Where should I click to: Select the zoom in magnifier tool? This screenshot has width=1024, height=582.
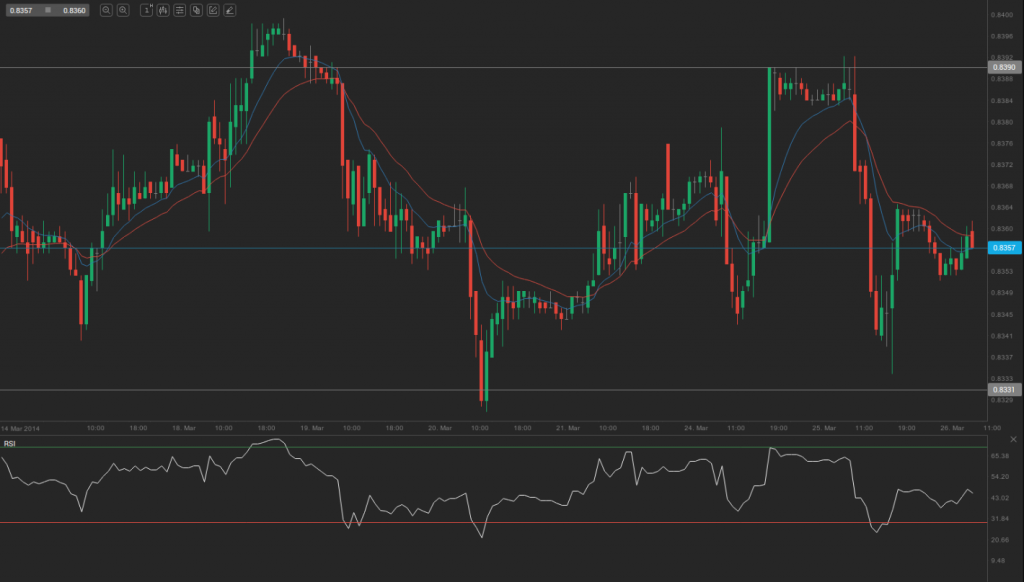(124, 10)
